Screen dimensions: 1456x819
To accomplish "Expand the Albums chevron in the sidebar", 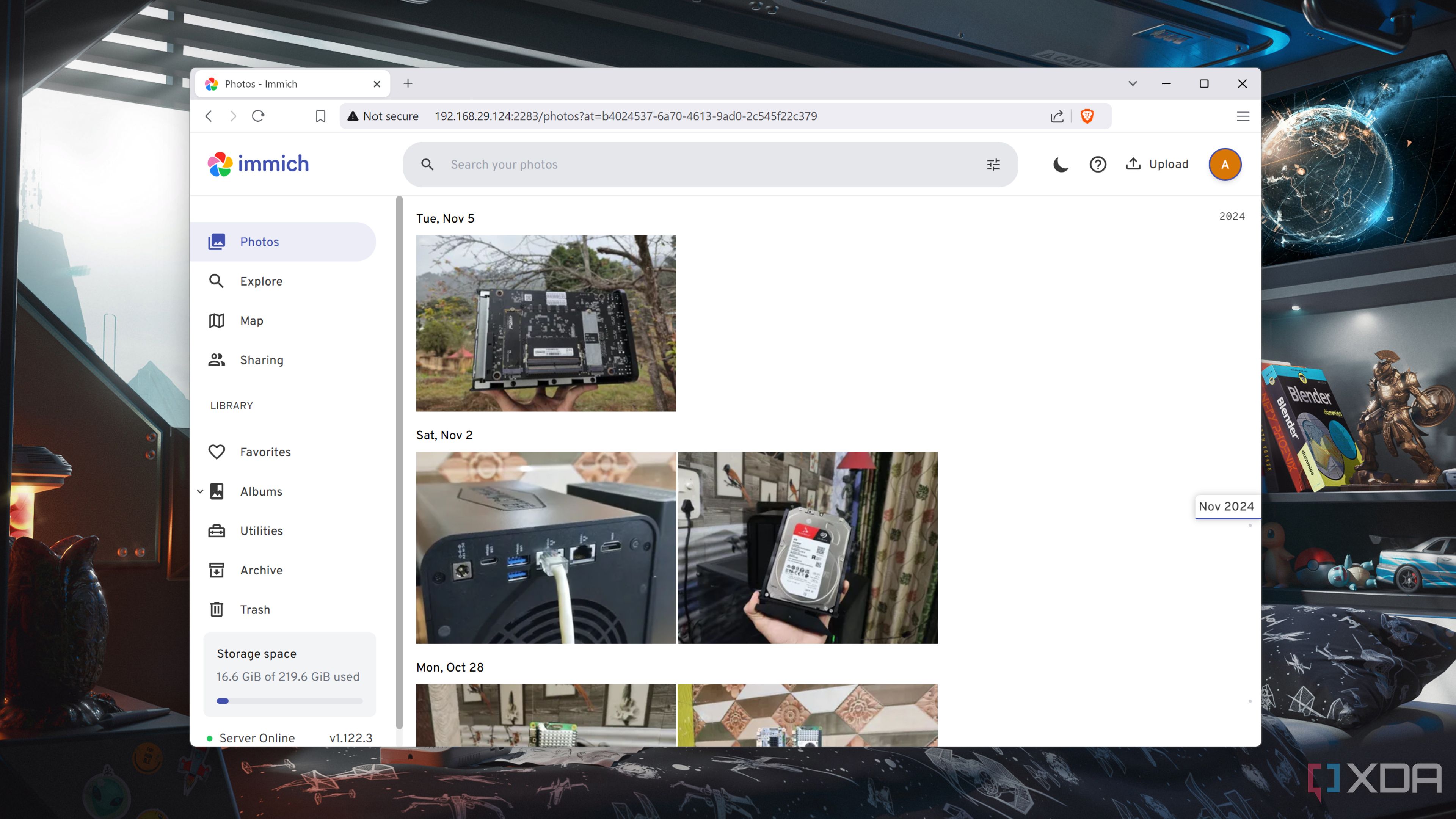I will tap(200, 491).
